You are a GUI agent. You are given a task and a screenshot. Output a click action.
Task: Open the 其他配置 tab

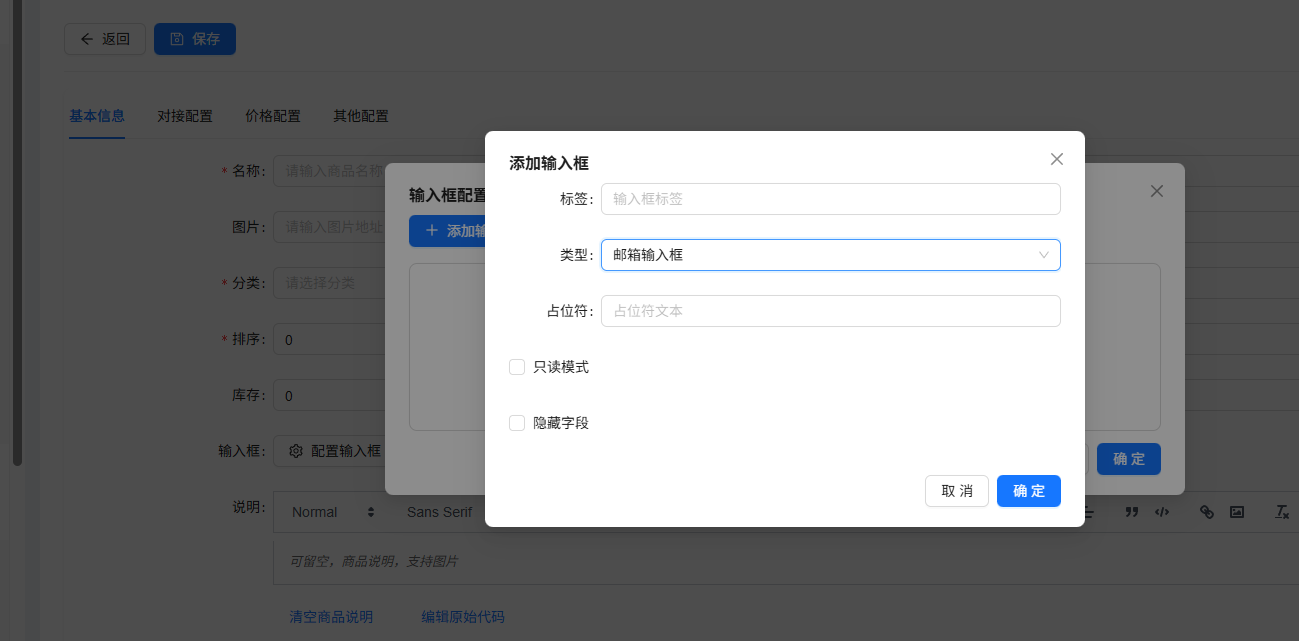tap(361, 116)
